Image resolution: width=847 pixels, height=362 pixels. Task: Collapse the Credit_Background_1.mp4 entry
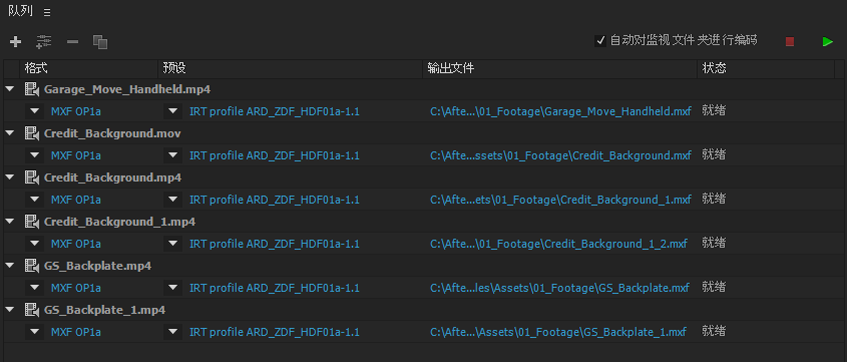pyautogui.click(x=9, y=222)
